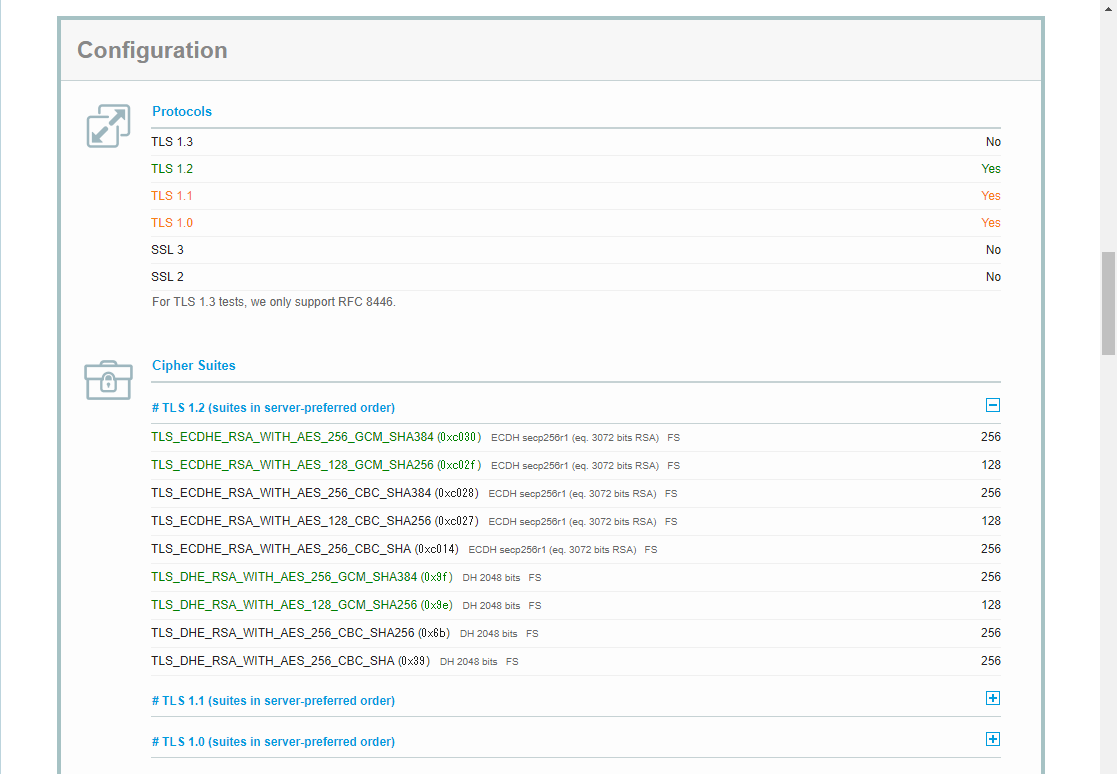Click the 256 bit value on the 0xc028 row
Viewport: 1117px width, 774px height.
click(991, 493)
